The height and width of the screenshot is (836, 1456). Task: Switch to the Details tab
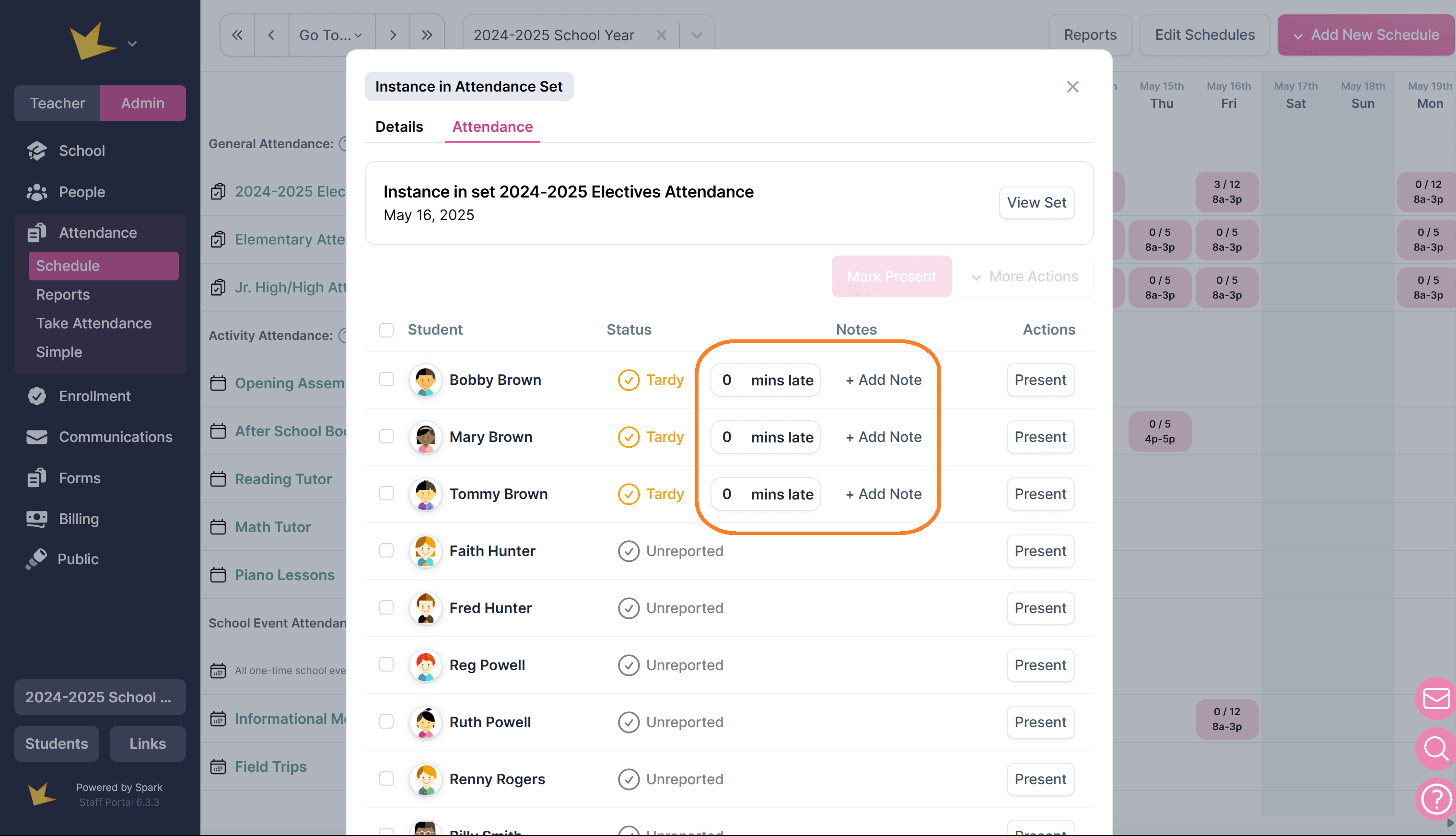pyautogui.click(x=399, y=127)
